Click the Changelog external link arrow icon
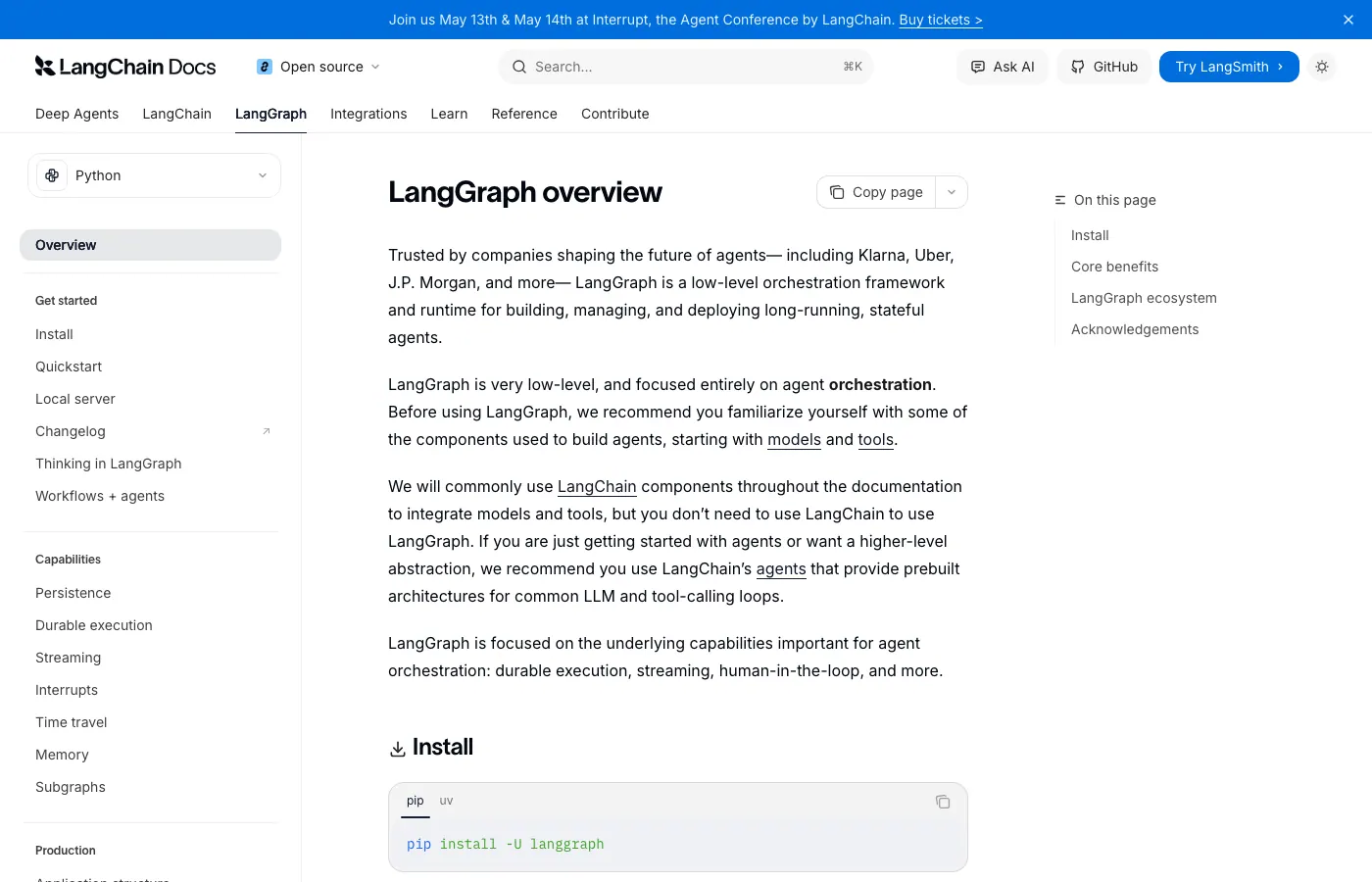Viewport: 1372px width, 882px height. click(x=266, y=431)
